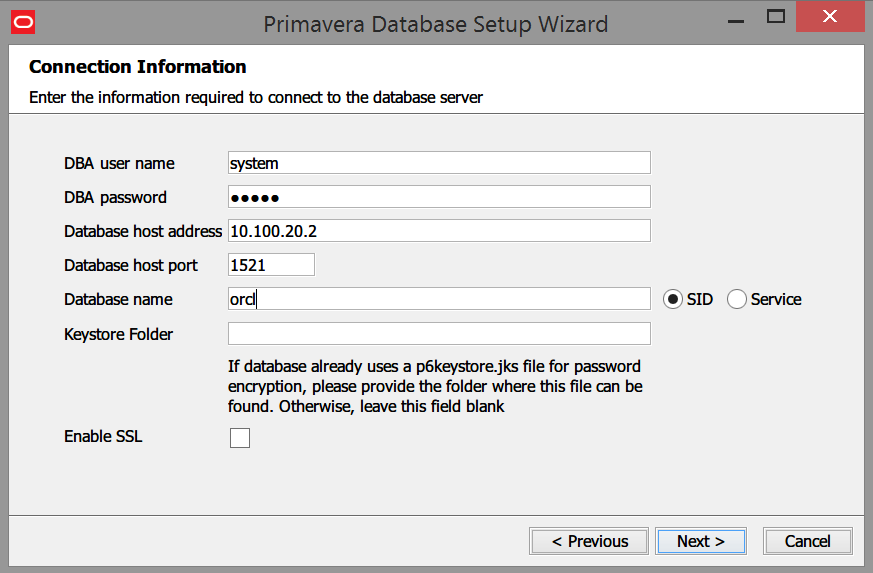Click the DBA user name field
Screen dimensions: 873x573
(x=439, y=163)
